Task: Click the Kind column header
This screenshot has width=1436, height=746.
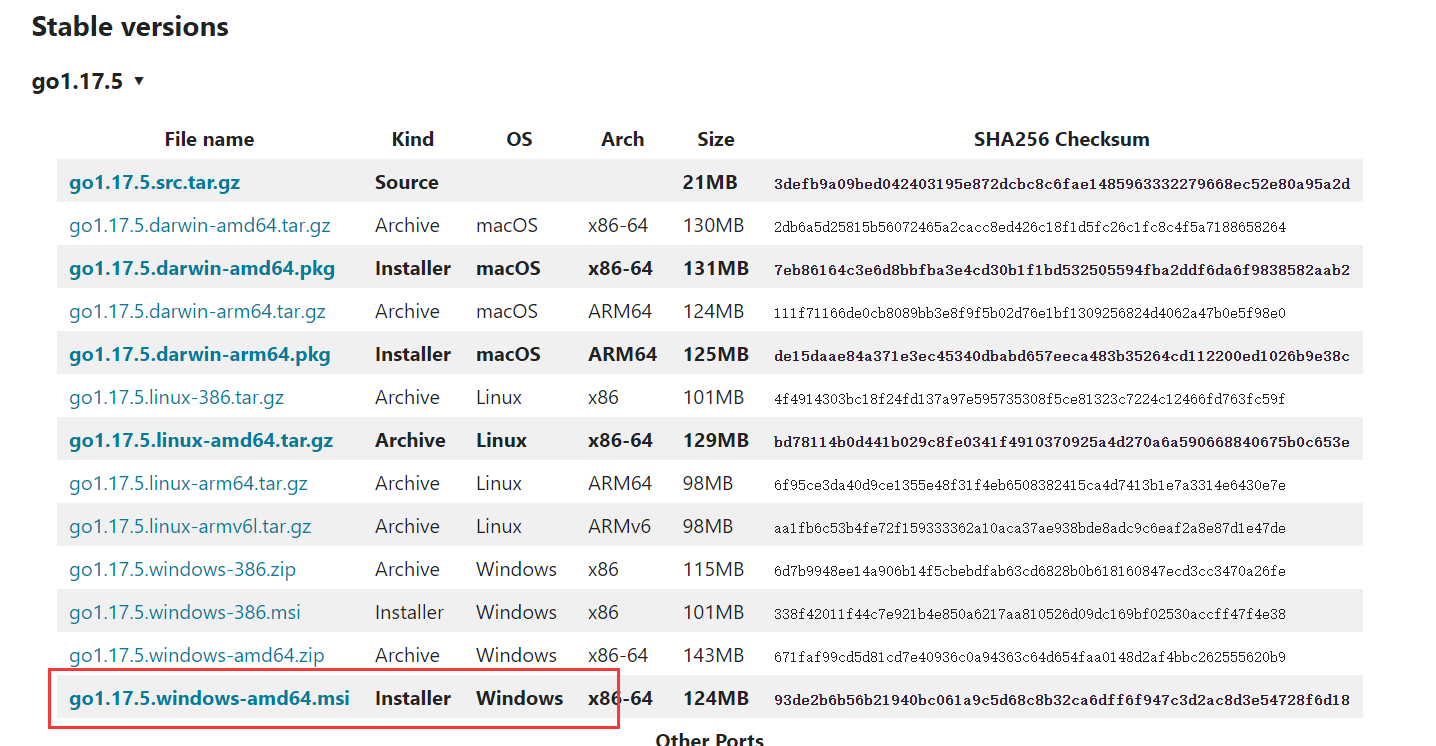Action: click(413, 140)
